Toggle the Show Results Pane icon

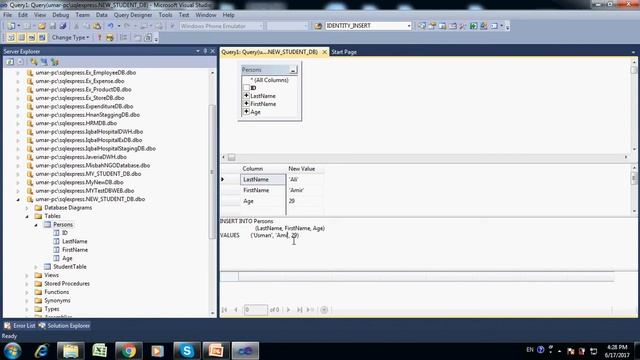42,38
